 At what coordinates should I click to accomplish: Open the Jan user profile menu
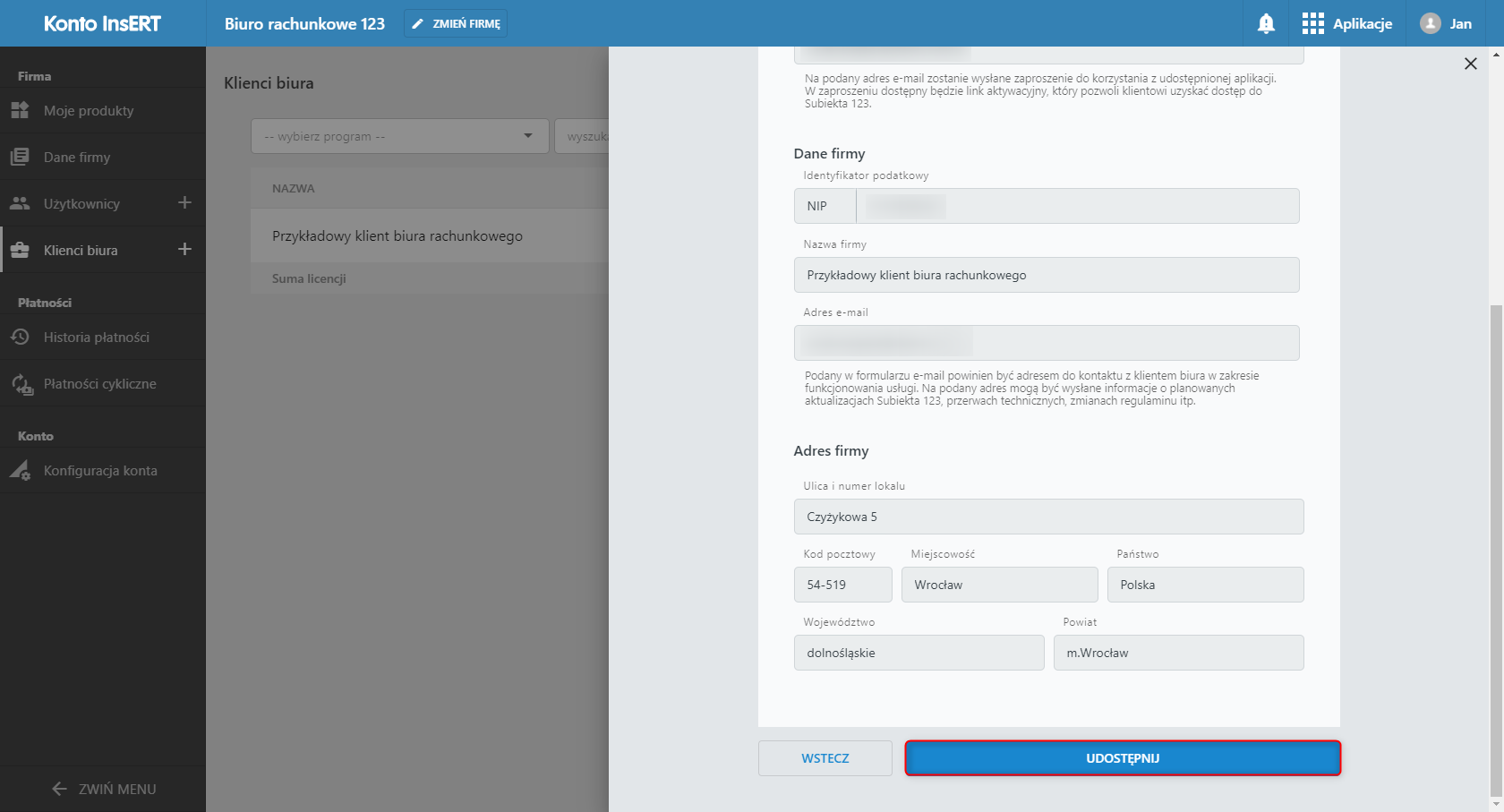coord(1446,24)
